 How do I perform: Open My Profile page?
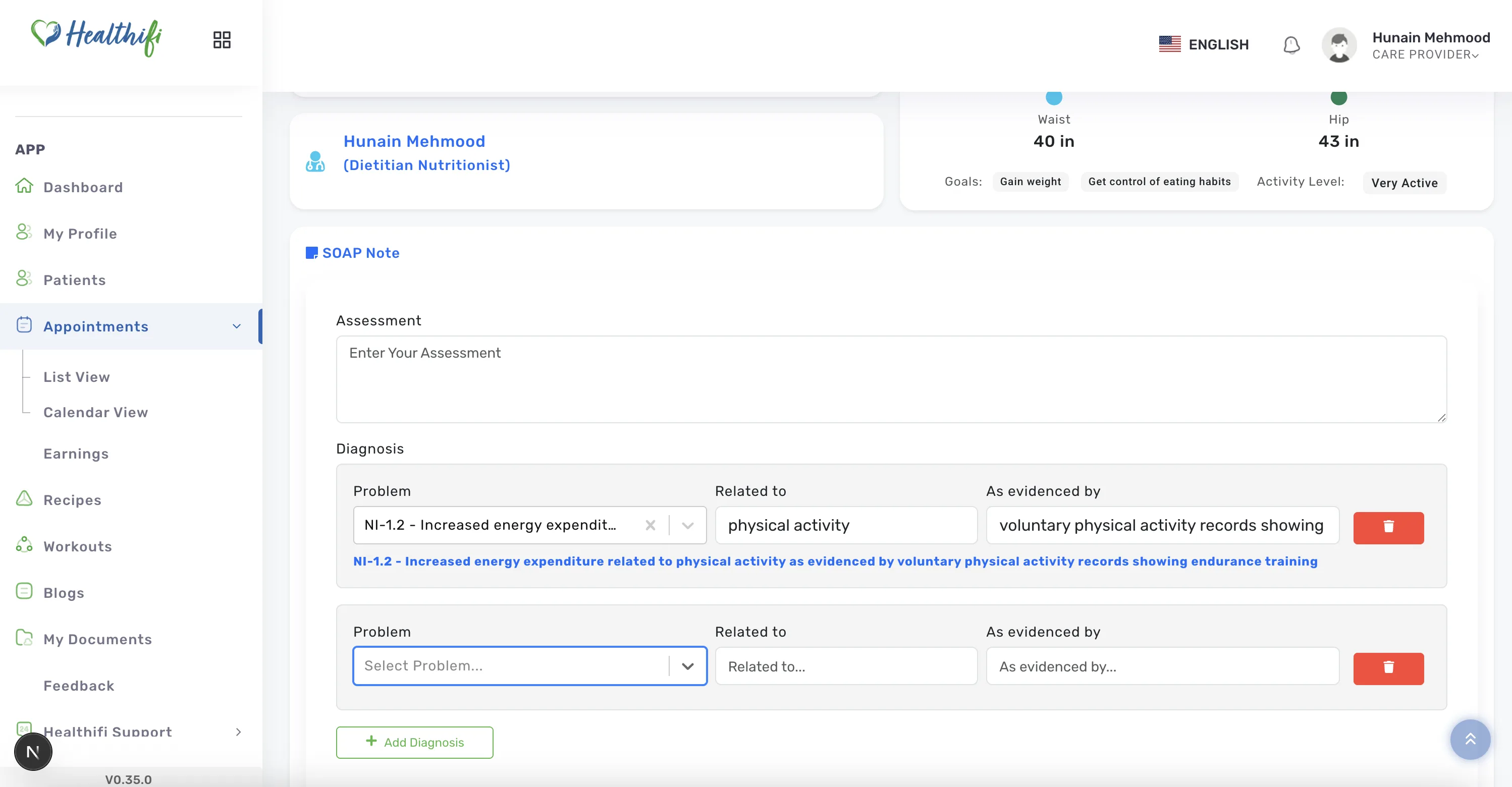click(x=80, y=234)
